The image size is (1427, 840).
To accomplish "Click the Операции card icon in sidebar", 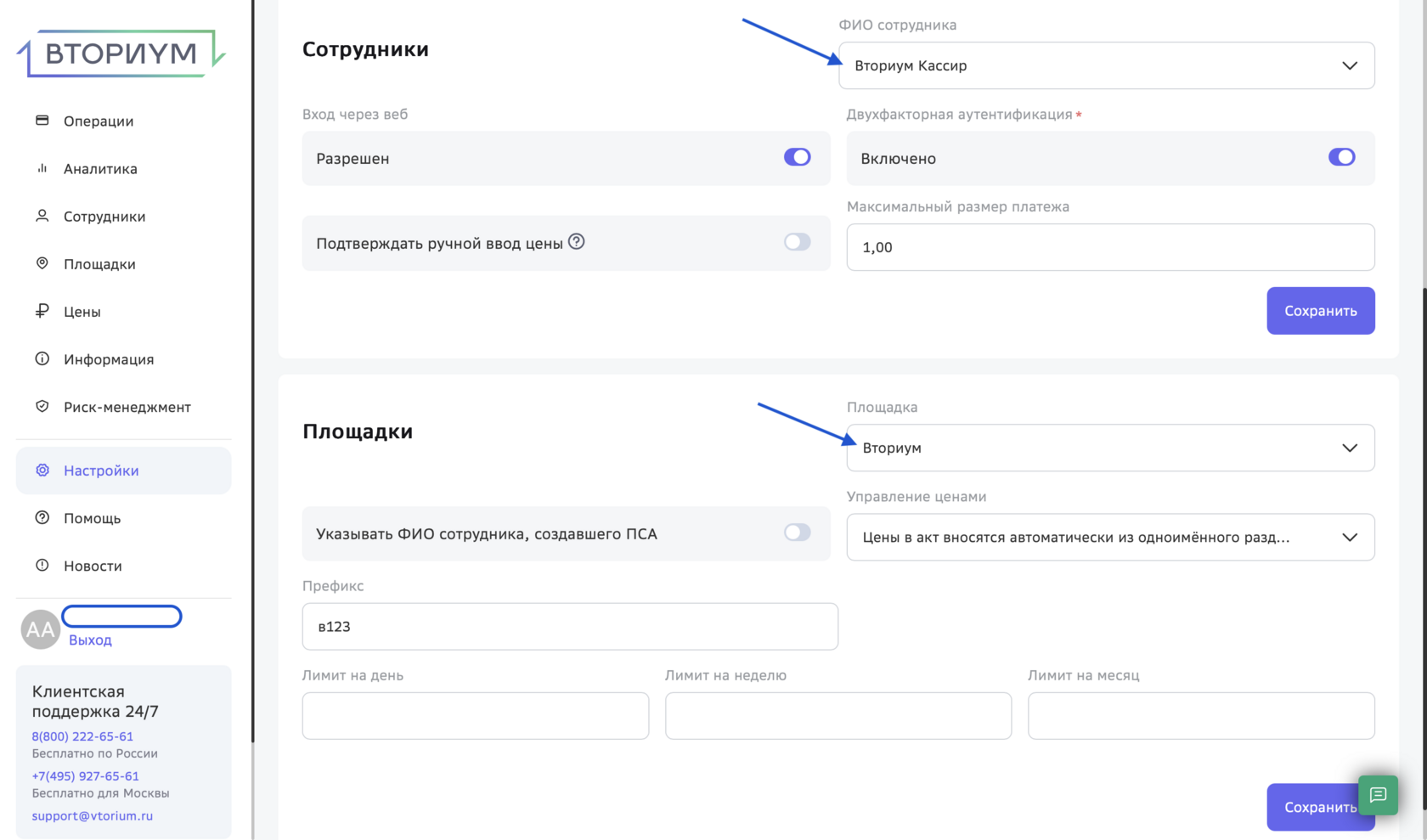I will [x=42, y=121].
